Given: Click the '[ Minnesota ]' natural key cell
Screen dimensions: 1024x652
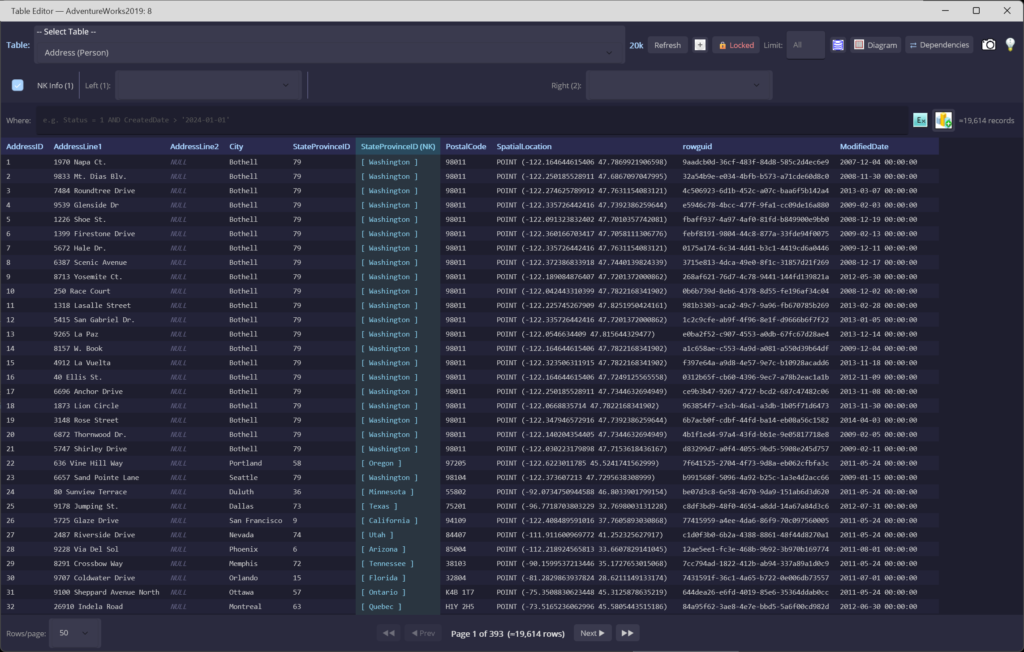Looking at the screenshot, I should [387, 492].
